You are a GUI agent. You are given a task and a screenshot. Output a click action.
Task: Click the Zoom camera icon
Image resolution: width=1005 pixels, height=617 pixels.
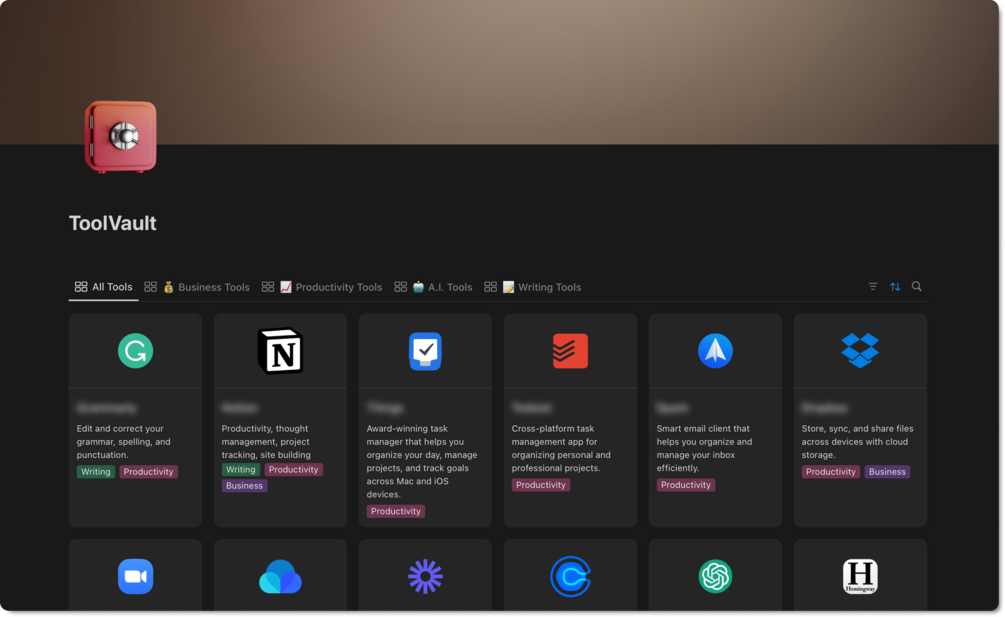135,576
